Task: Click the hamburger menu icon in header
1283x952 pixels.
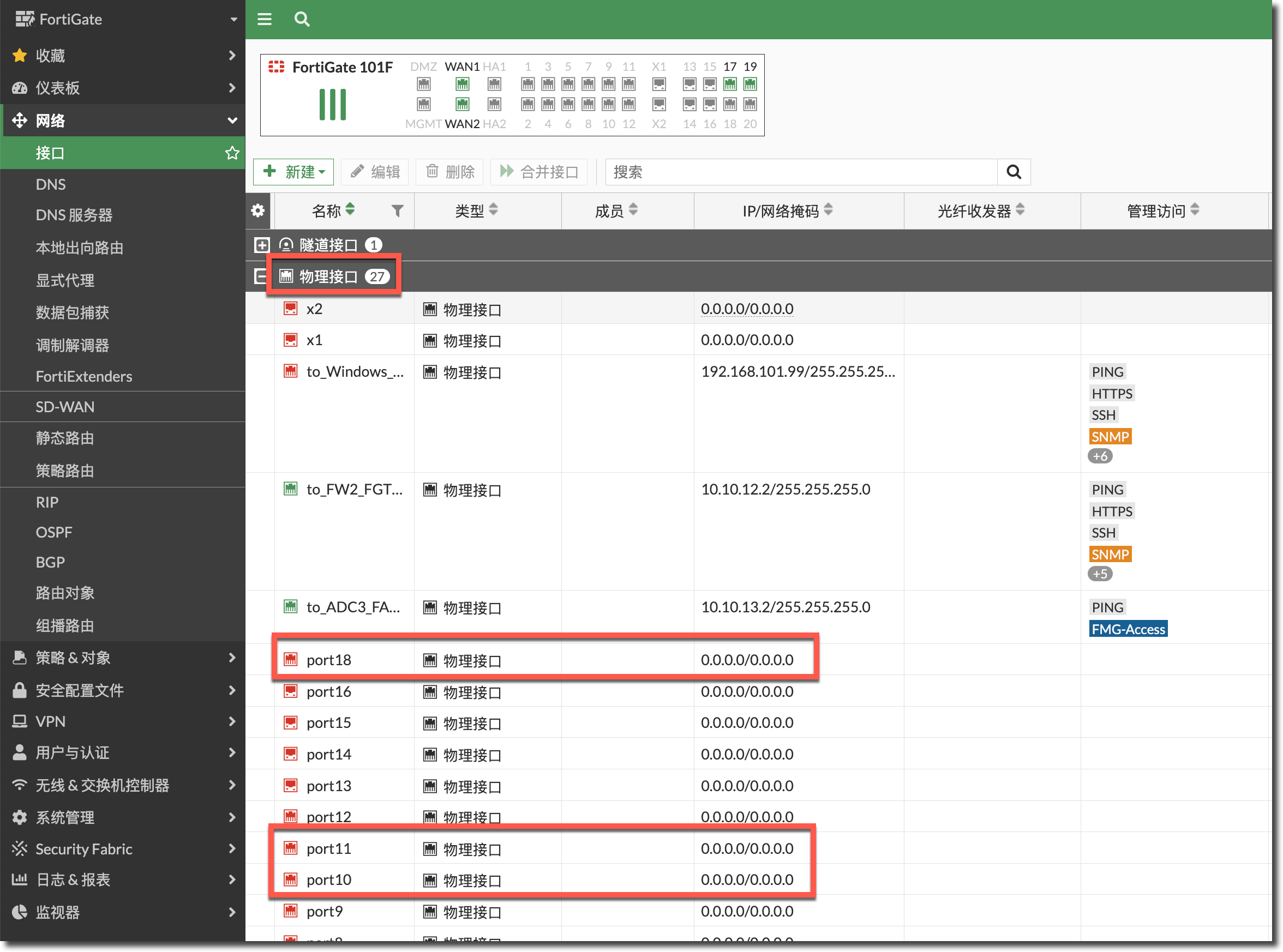Action: pos(264,20)
